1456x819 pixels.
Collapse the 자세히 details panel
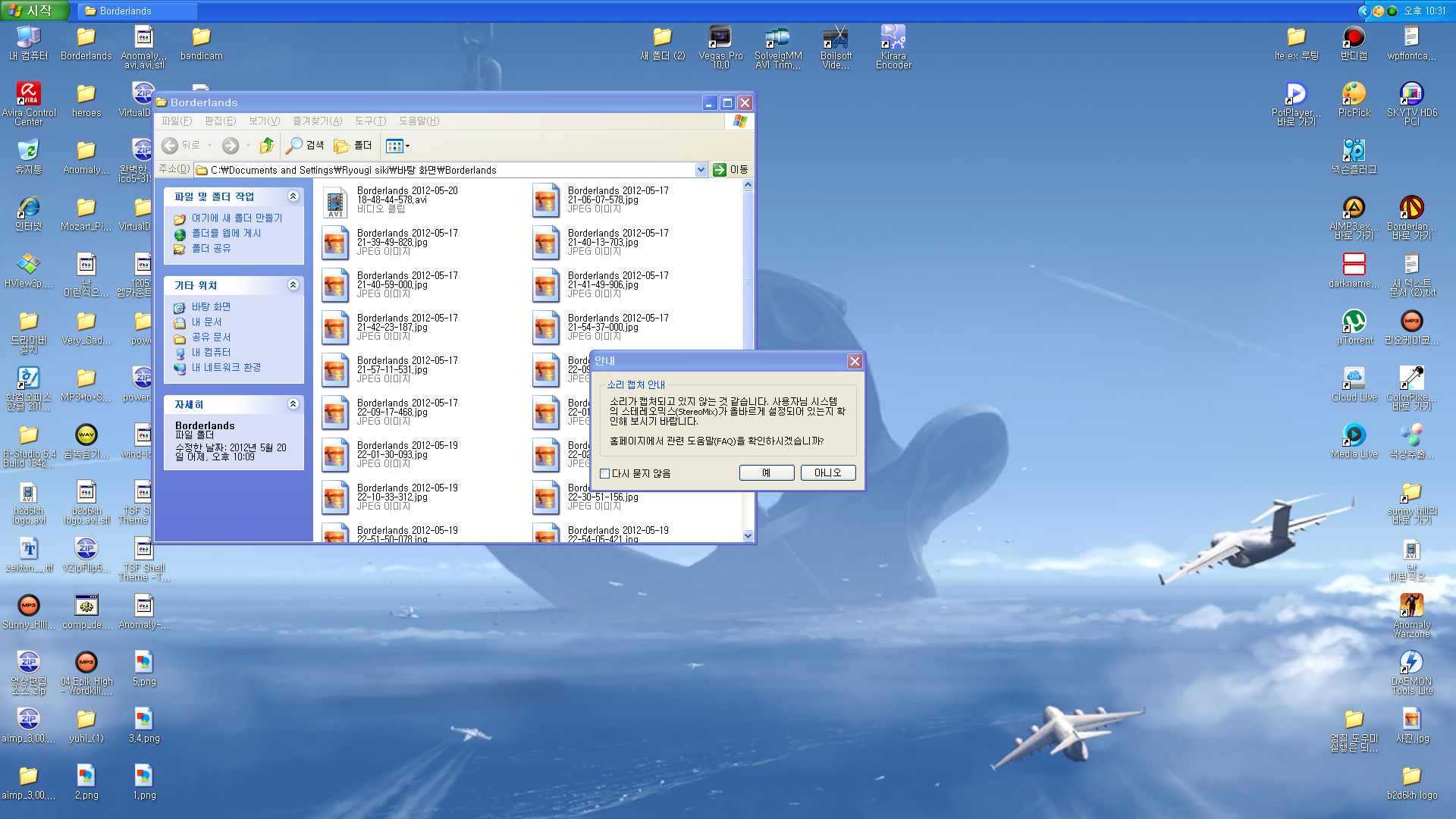293,404
